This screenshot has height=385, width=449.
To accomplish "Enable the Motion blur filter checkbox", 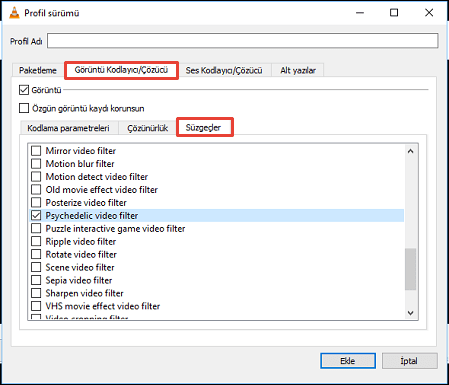I will click(36, 164).
